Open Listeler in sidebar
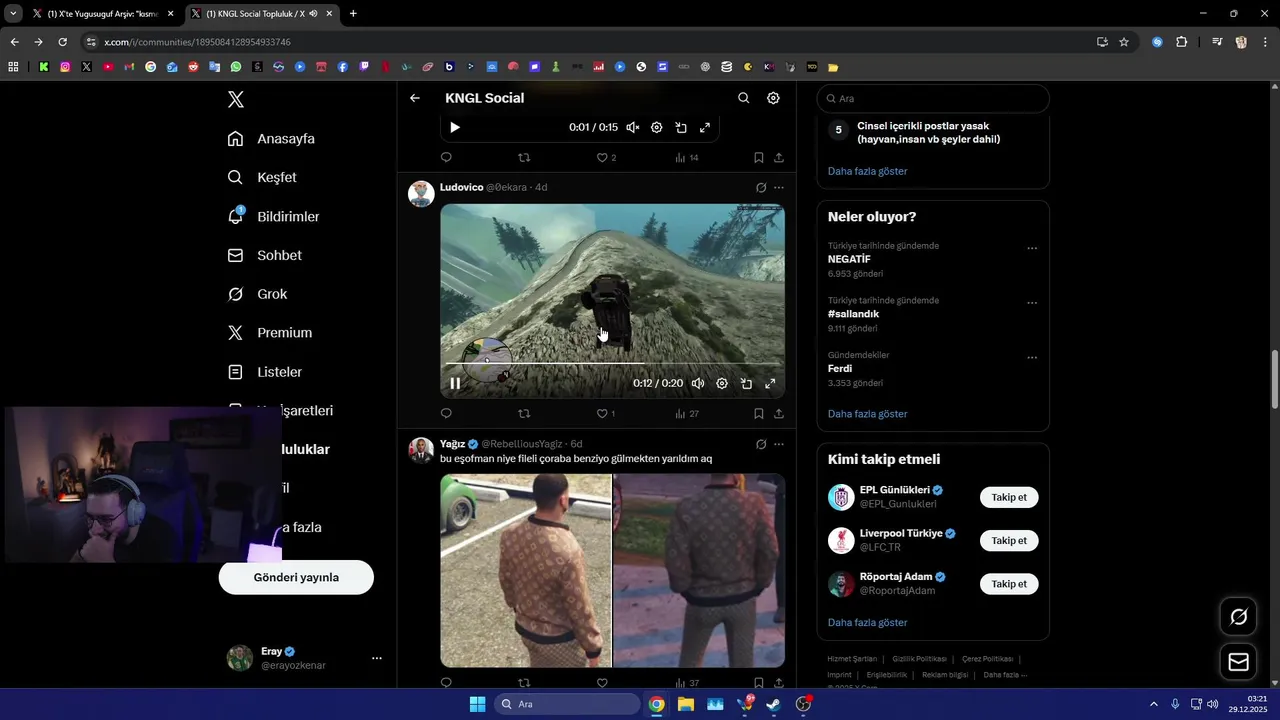The width and height of the screenshot is (1280, 720). coord(265,372)
